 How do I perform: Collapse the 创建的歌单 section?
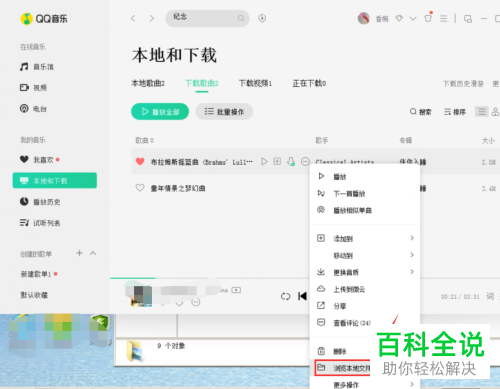tap(93, 253)
